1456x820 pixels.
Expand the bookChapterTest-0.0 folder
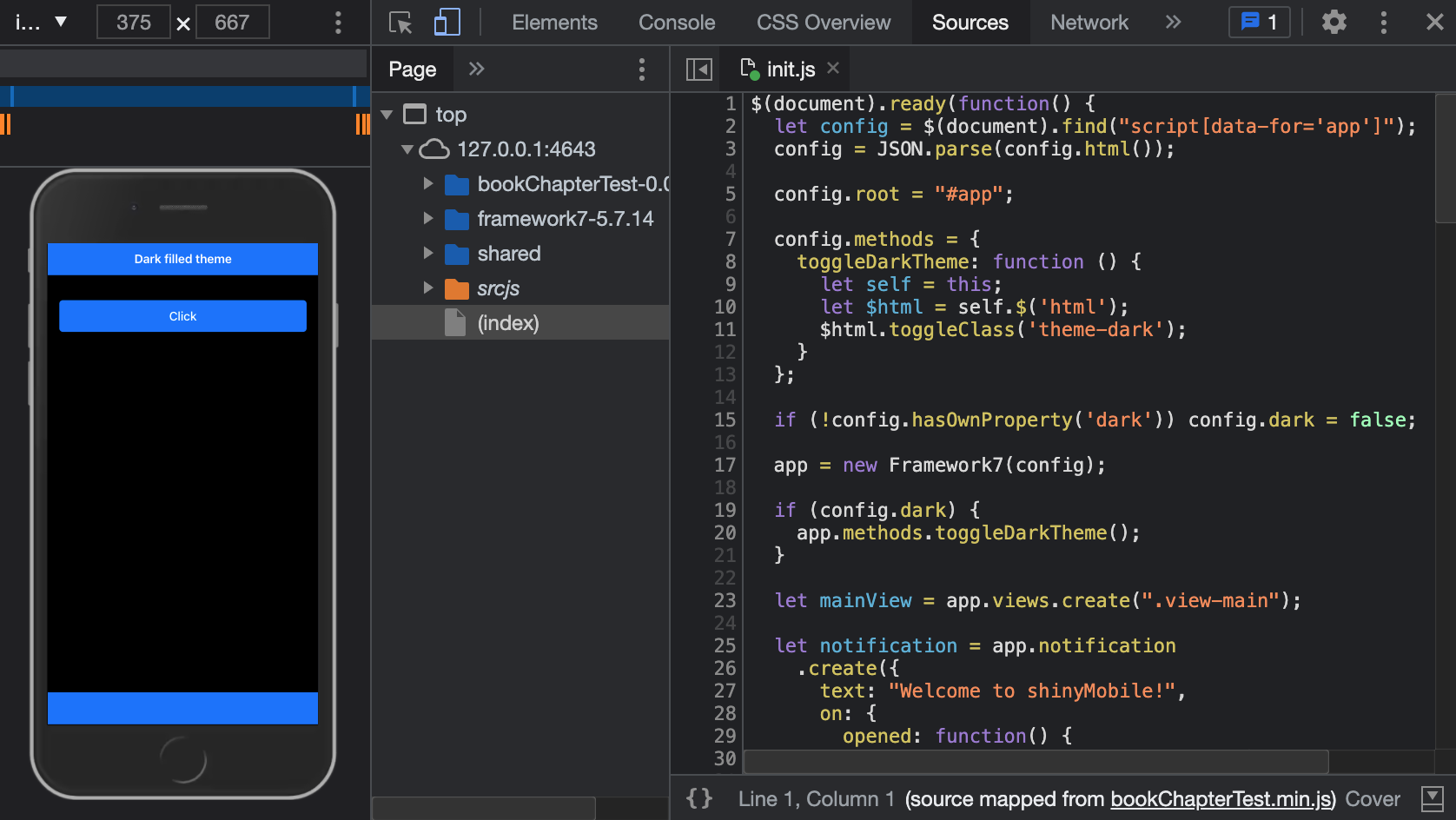tap(428, 184)
